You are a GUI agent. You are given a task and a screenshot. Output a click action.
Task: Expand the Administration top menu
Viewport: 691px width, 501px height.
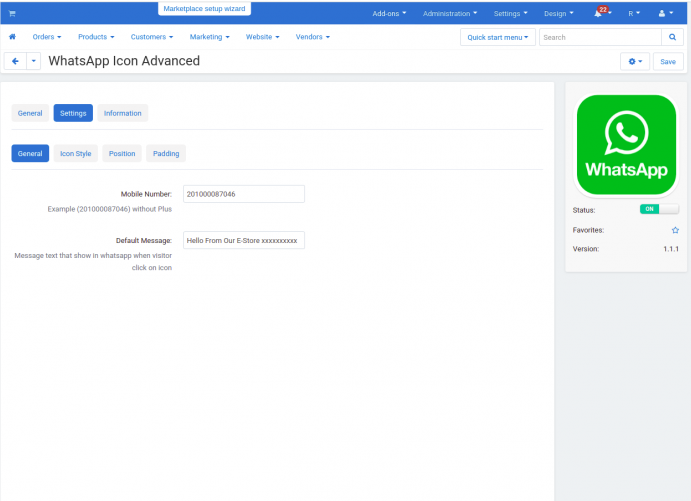450,13
